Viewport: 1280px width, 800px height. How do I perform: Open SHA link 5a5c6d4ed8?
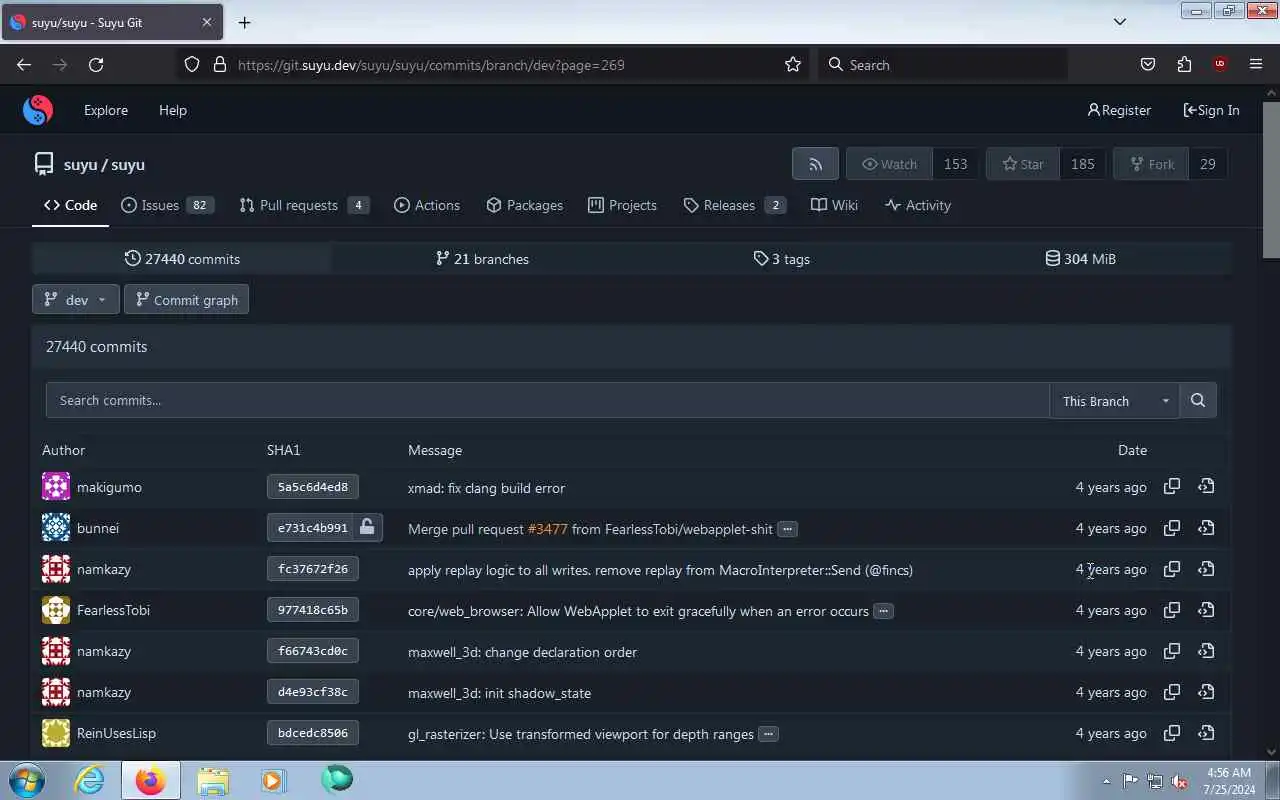tap(313, 487)
